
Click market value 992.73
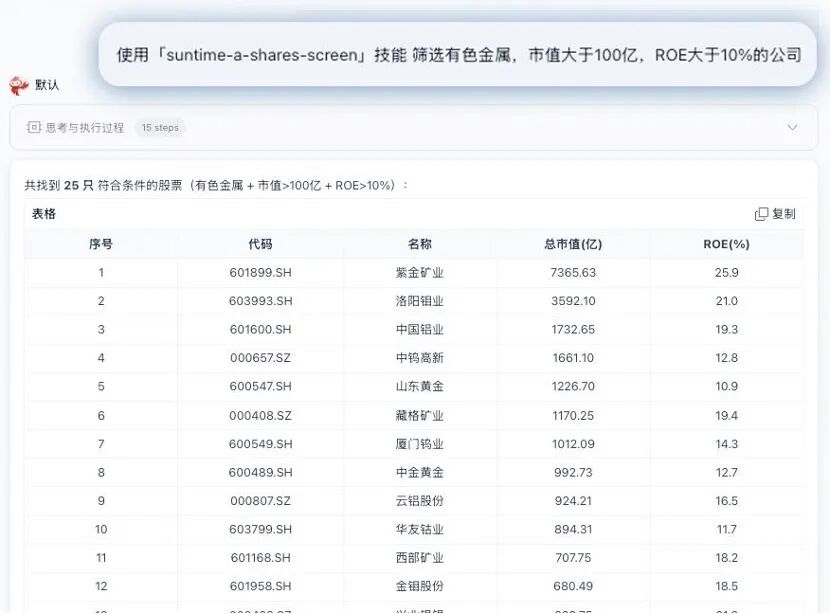(x=573, y=473)
